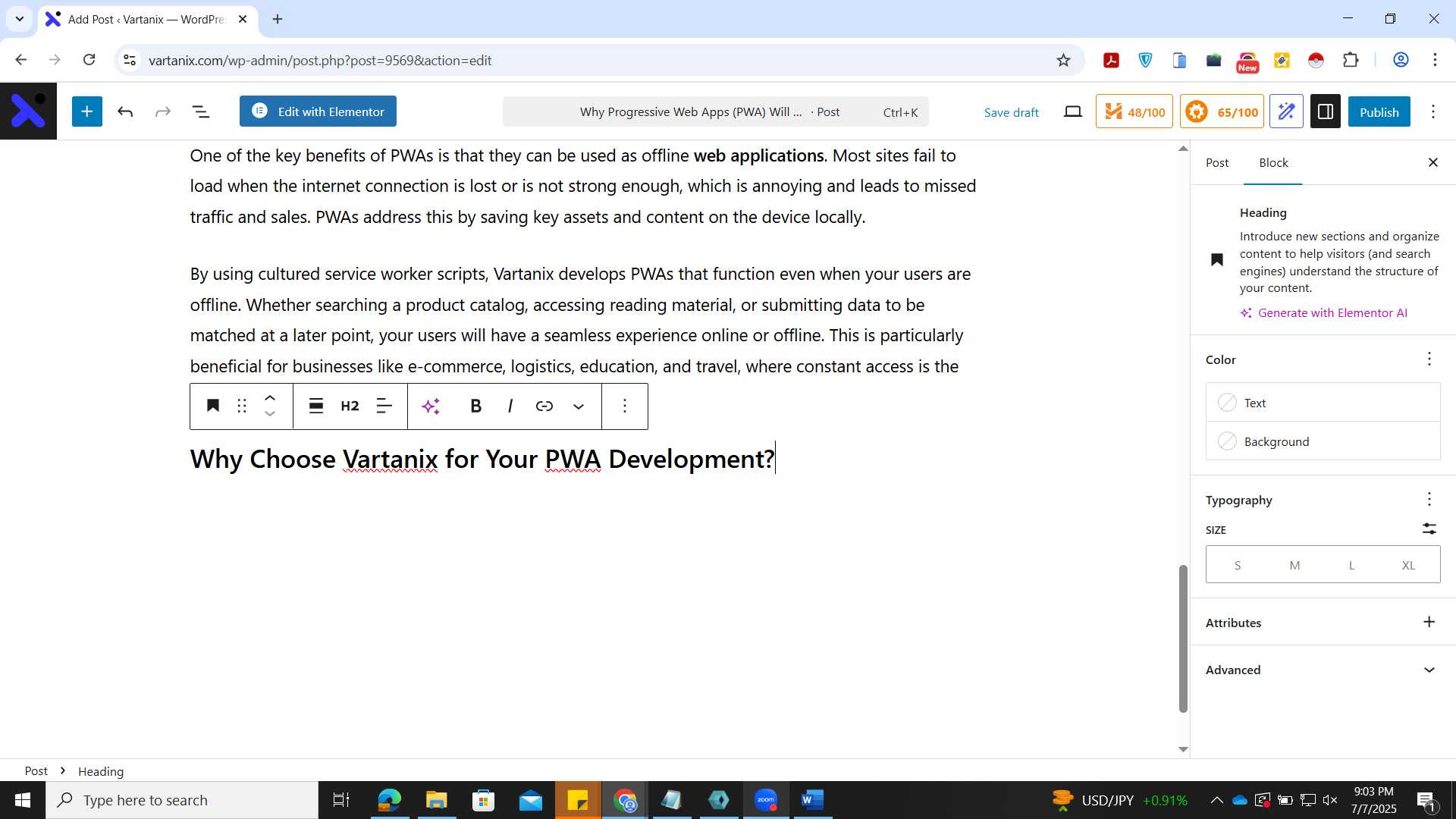Open the command palette title bar
The image size is (1456, 819).
point(715,111)
